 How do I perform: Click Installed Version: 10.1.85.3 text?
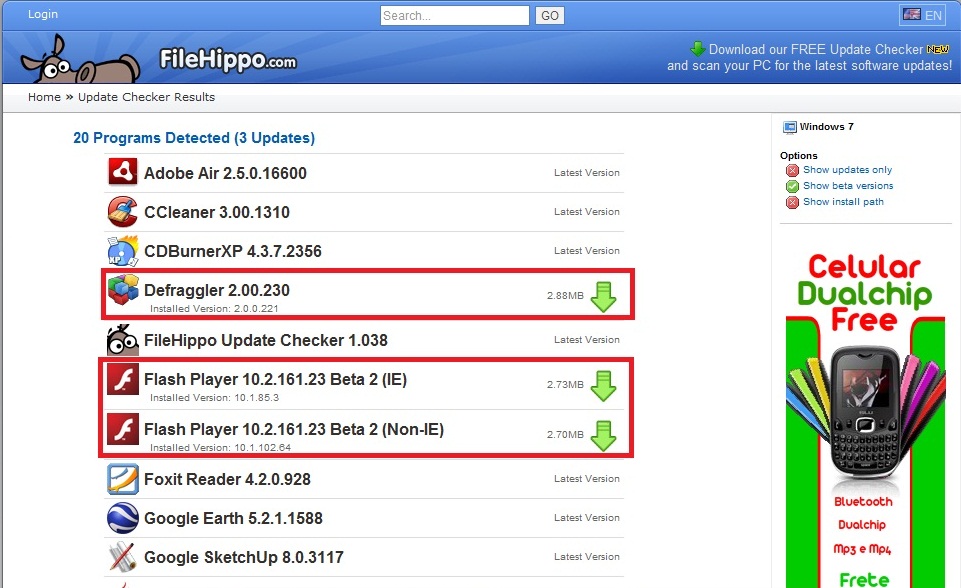pyautogui.click(x=215, y=397)
